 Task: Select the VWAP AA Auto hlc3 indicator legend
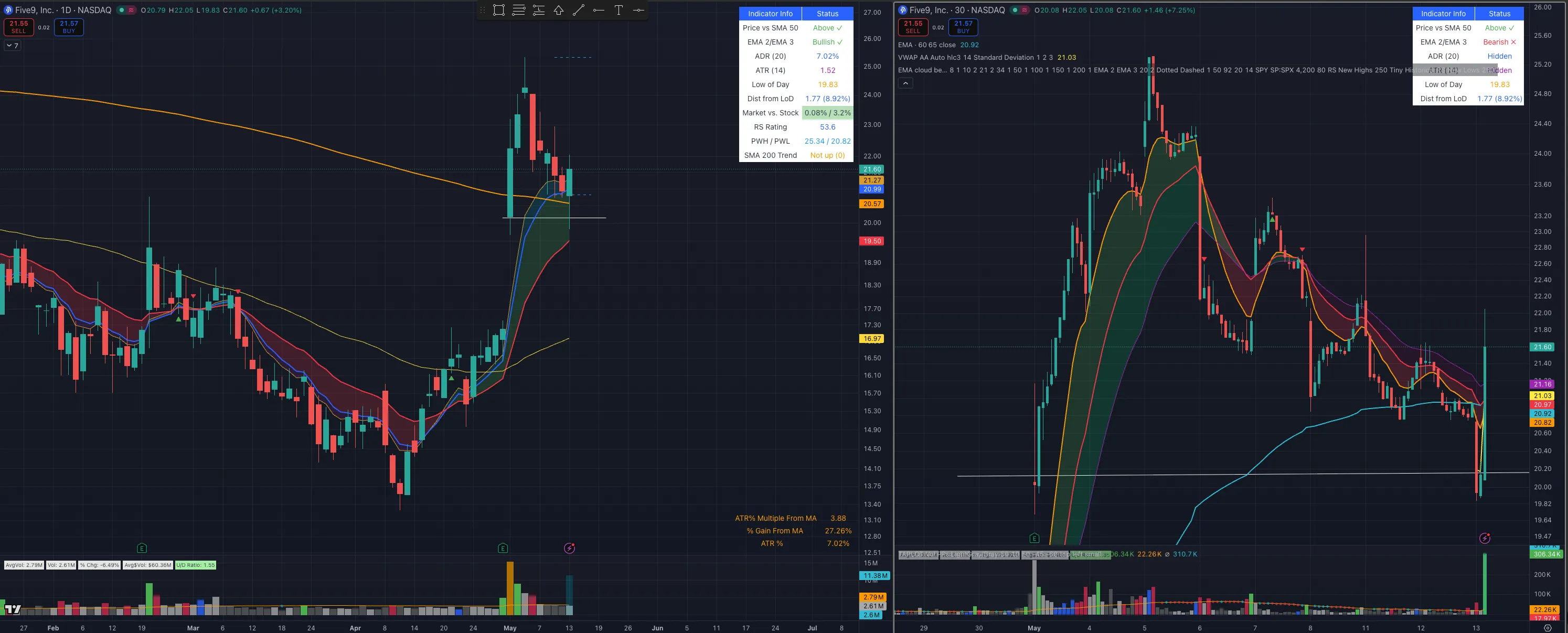click(987, 58)
